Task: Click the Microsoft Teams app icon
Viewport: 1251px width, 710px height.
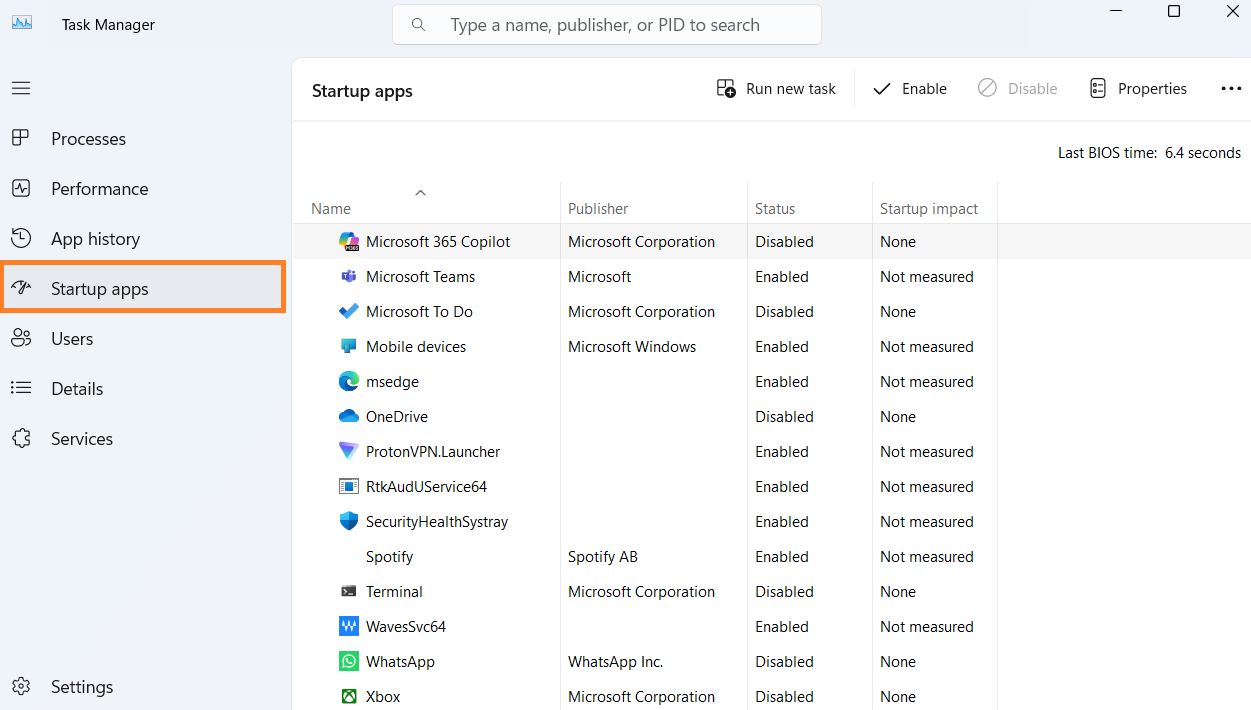Action: [349, 277]
